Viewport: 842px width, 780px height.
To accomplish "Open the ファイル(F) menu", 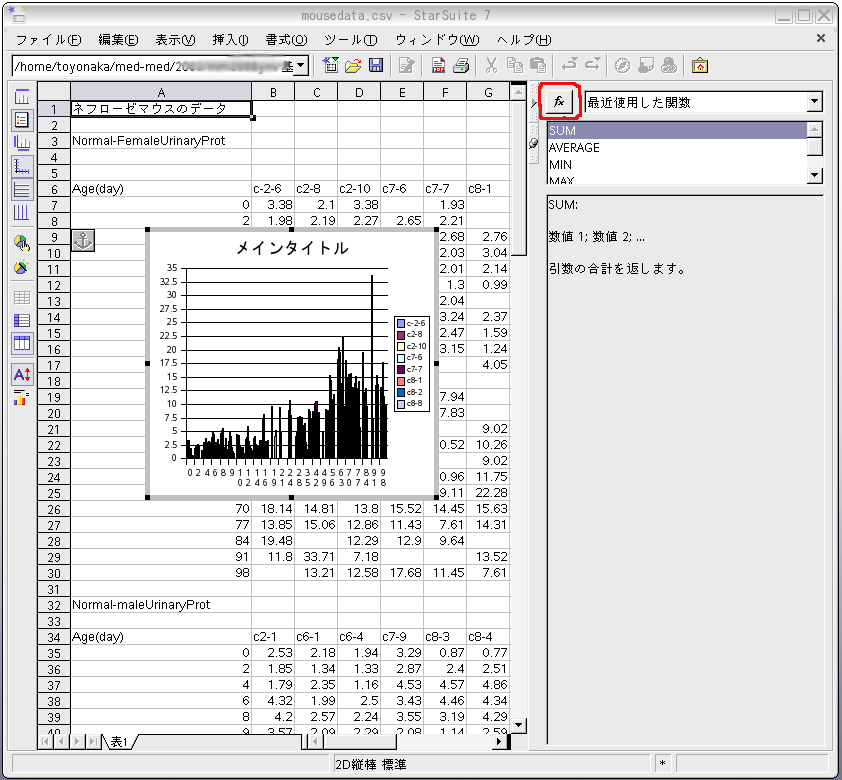I will click(48, 40).
